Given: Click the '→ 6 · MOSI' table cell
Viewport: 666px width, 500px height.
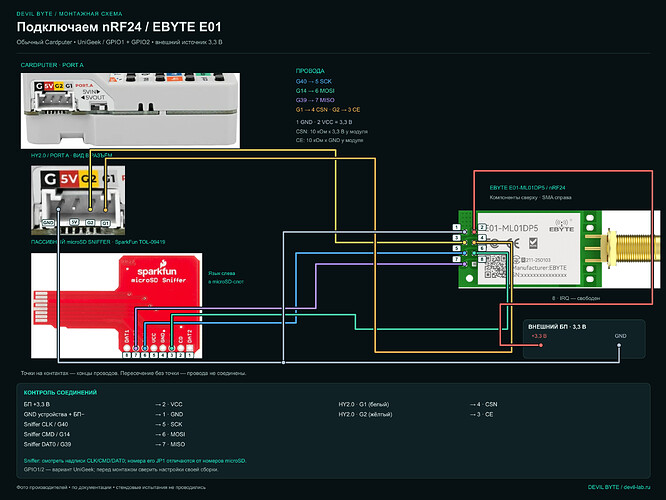Looking at the screenshot, I should point(170,434).
